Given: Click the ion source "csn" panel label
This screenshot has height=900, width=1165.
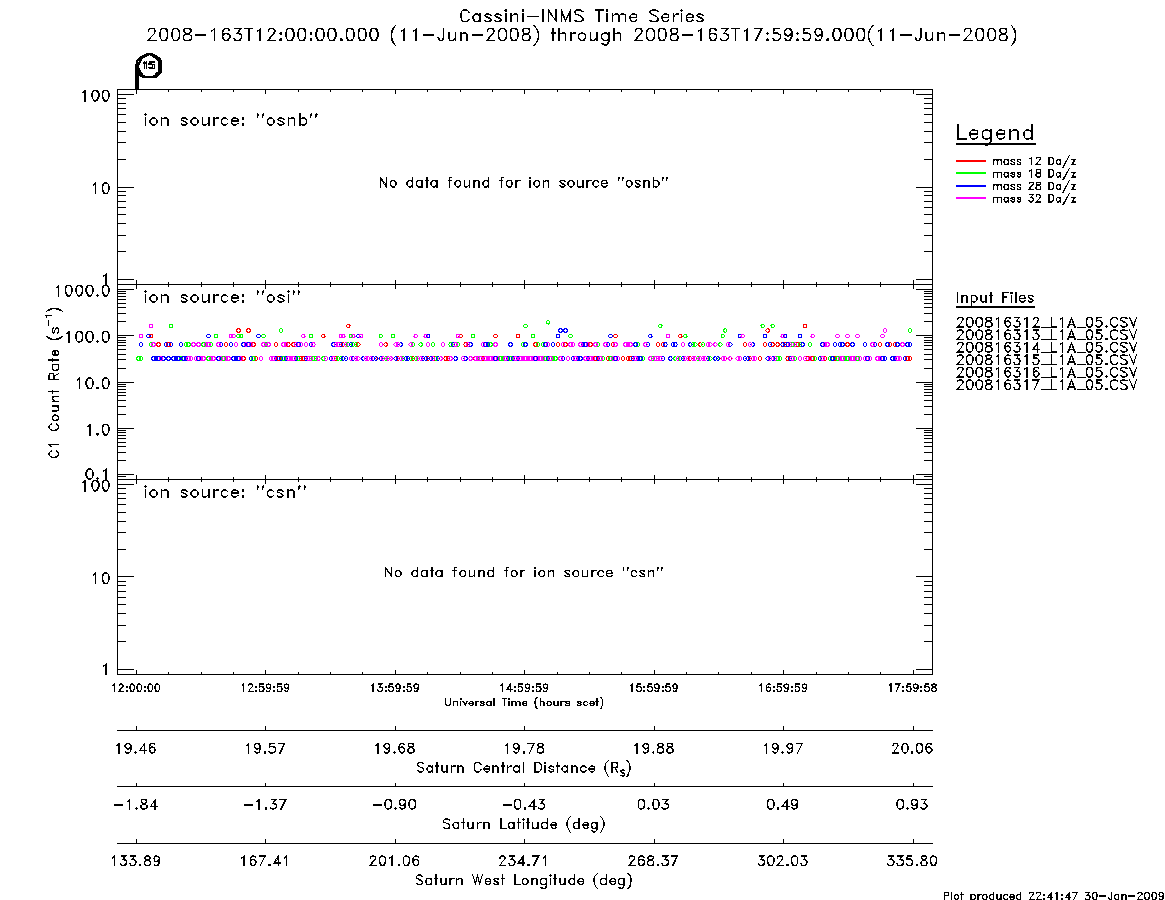Looking at the screenshot, I should 225,492.
